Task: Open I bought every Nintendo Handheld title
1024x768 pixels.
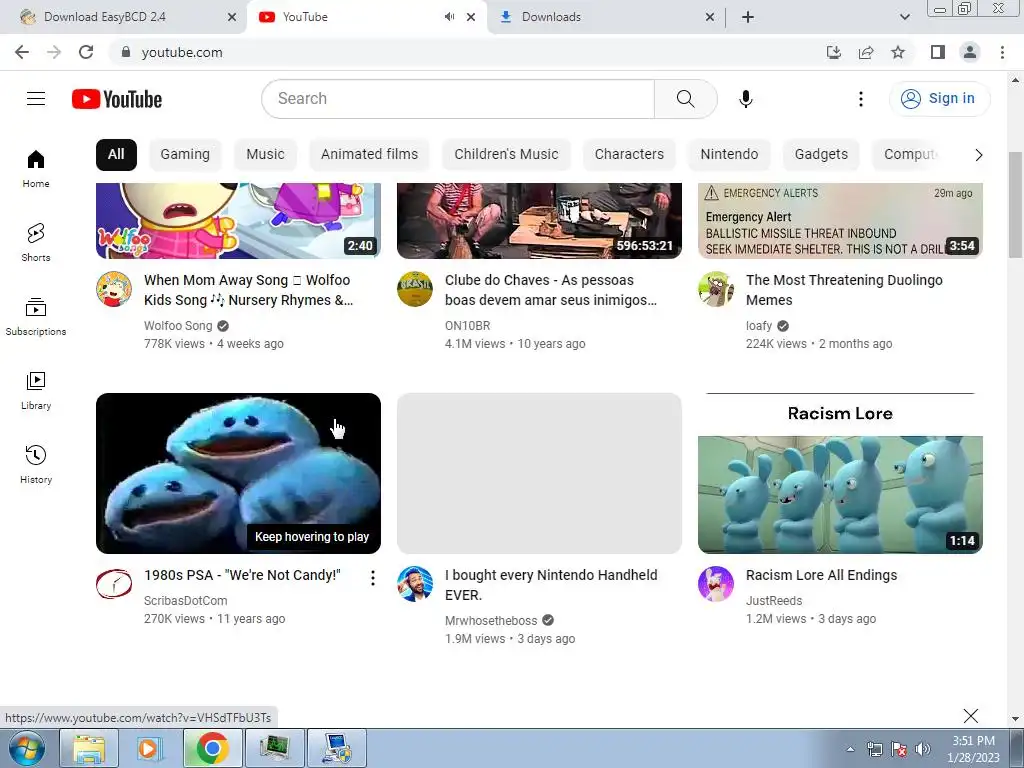Action: 551,585
